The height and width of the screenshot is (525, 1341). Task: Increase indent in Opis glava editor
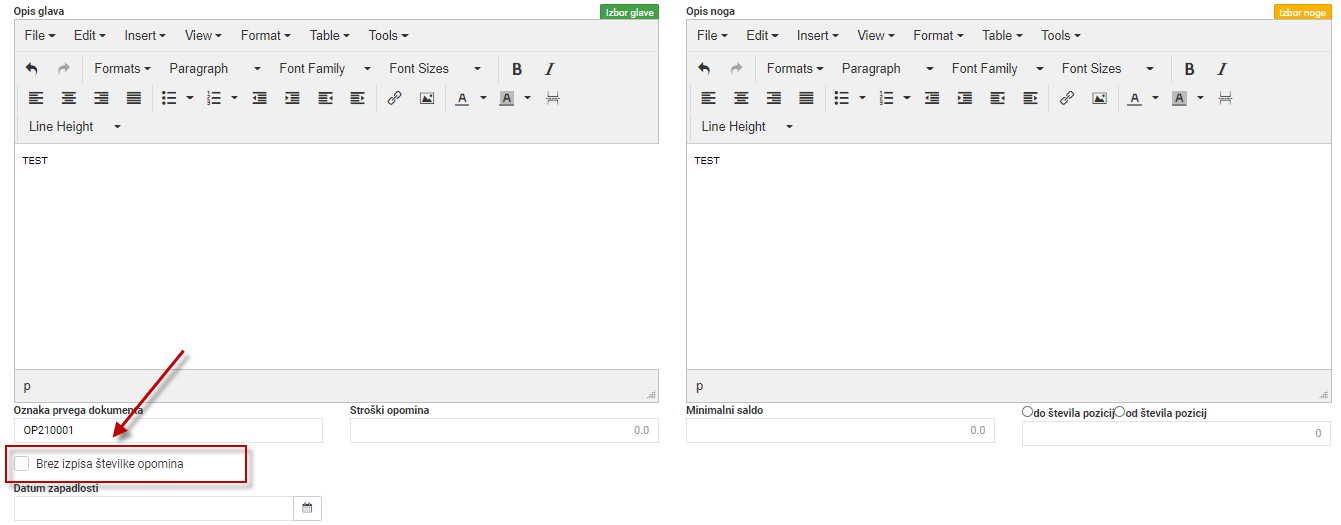[292, 98]
